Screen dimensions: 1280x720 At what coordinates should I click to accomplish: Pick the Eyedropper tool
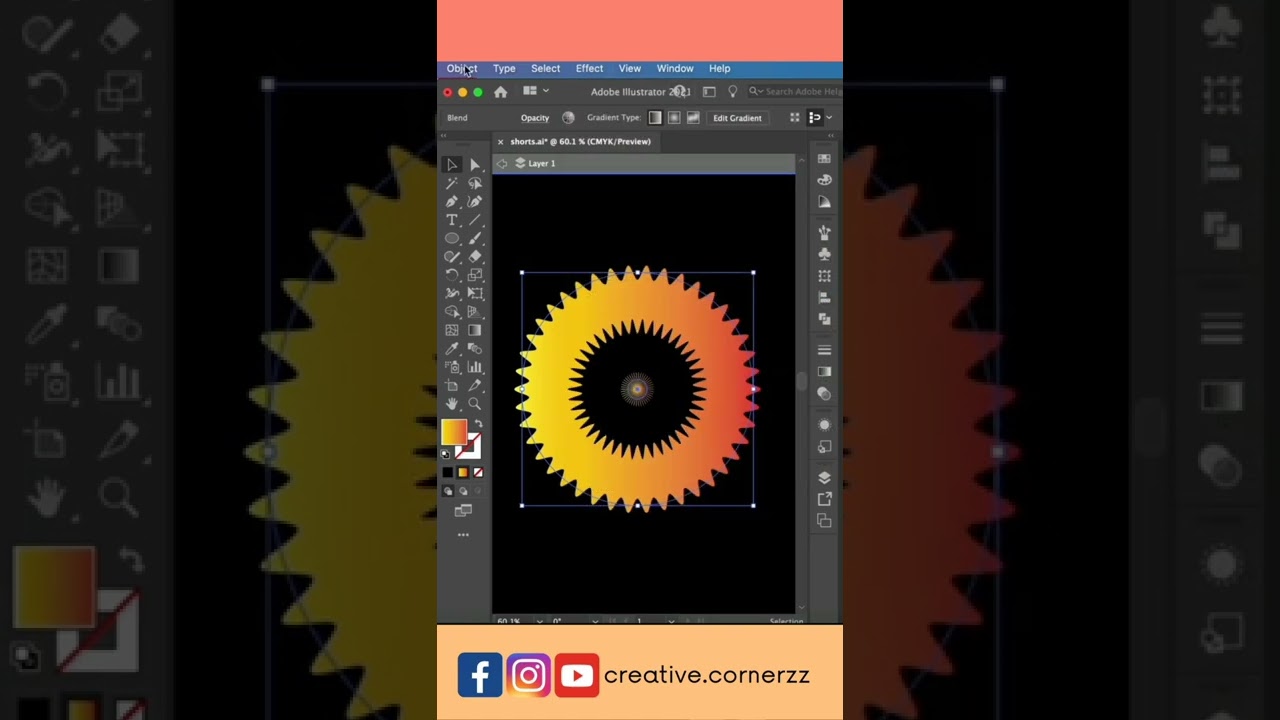coord(452,349)
